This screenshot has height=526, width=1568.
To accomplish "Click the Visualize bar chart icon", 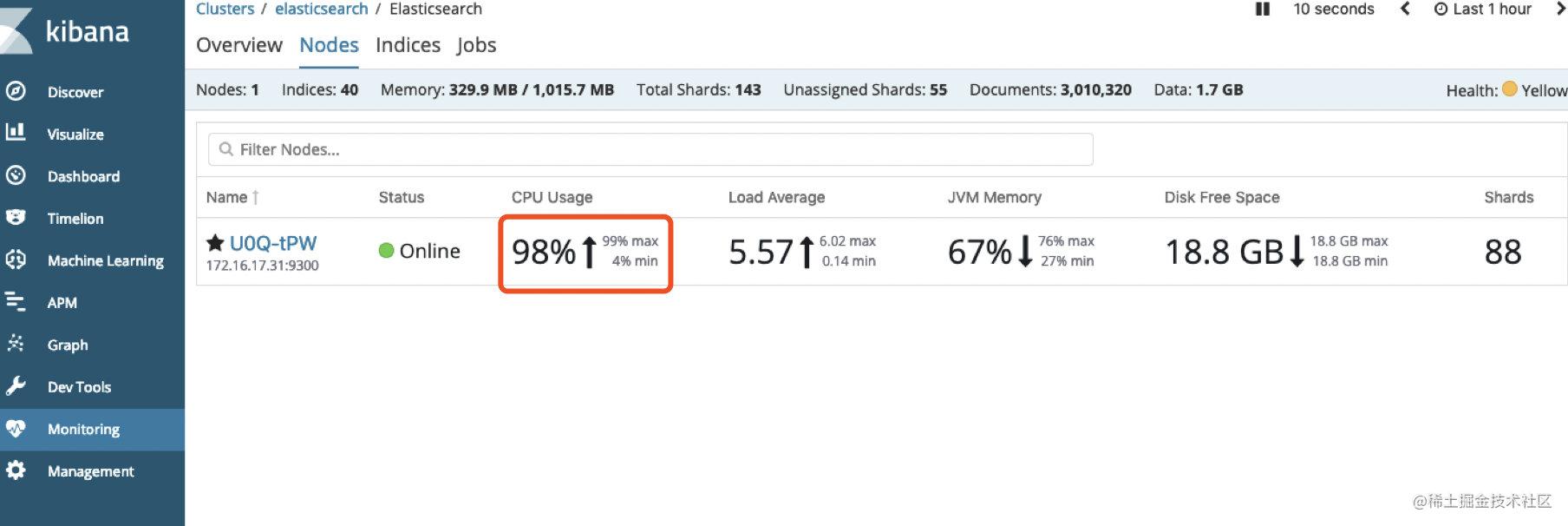I will 16,133.
